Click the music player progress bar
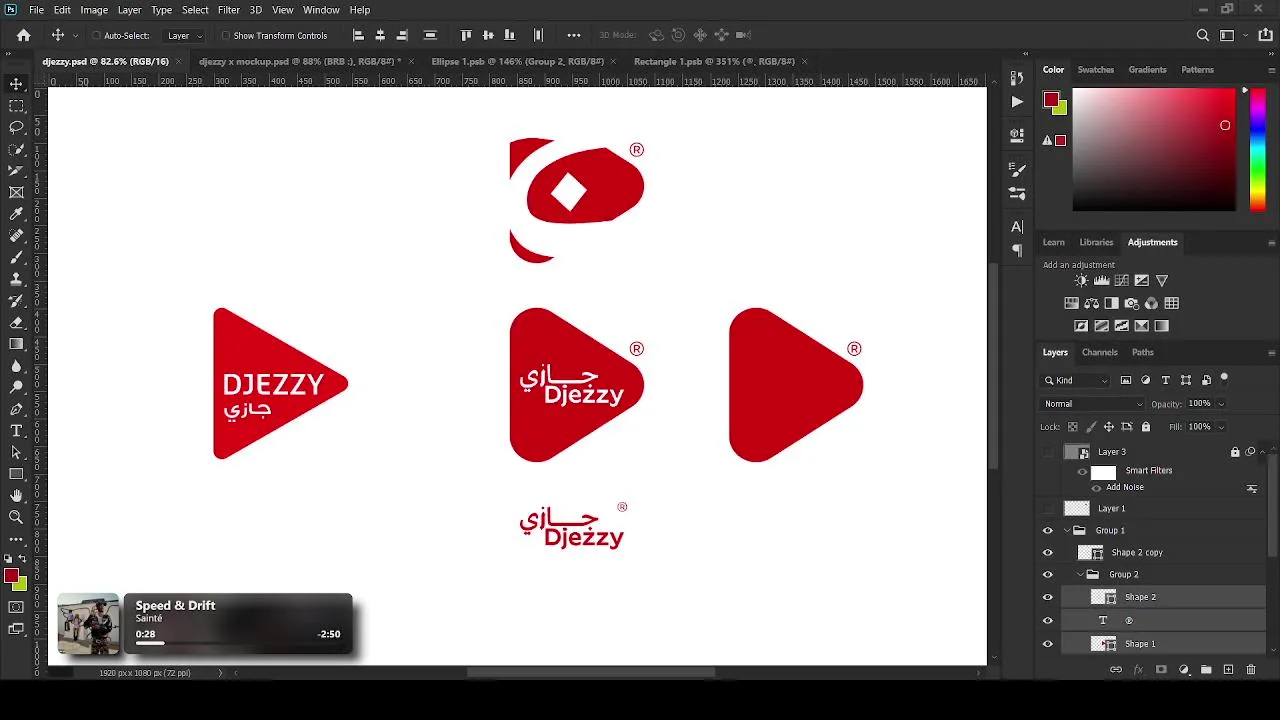 pyautogui.click(x=236, y=643)
